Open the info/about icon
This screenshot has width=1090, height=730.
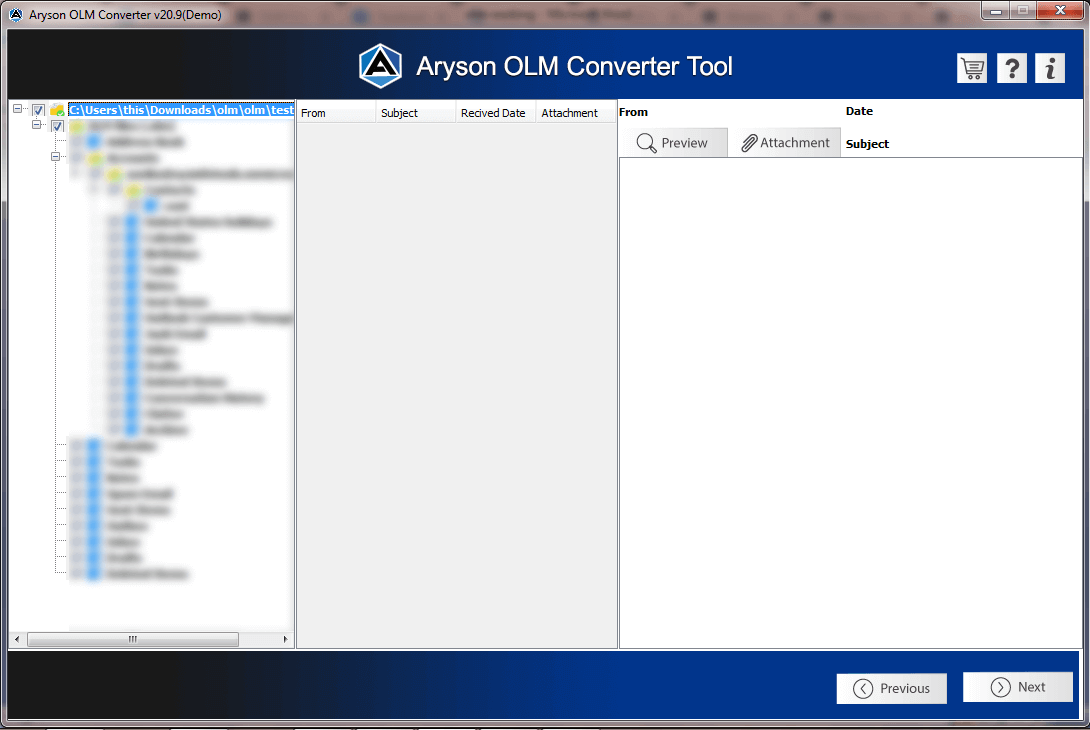pyautogui.click(x=1049, y=68)
